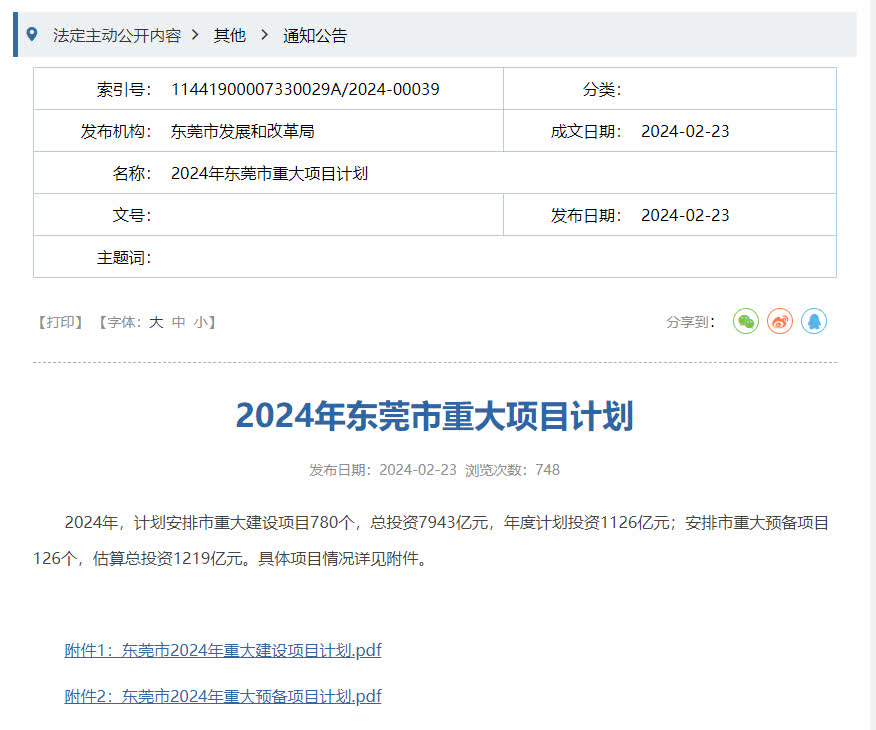Viewport: 876px width, 730px height.
Task: Open 附件1 重大建设项目计划 PDF
Action: pos(223,650)
